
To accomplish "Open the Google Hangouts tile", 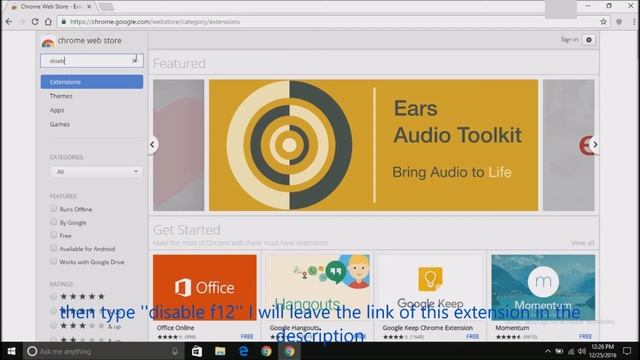I will coord(318,298).
